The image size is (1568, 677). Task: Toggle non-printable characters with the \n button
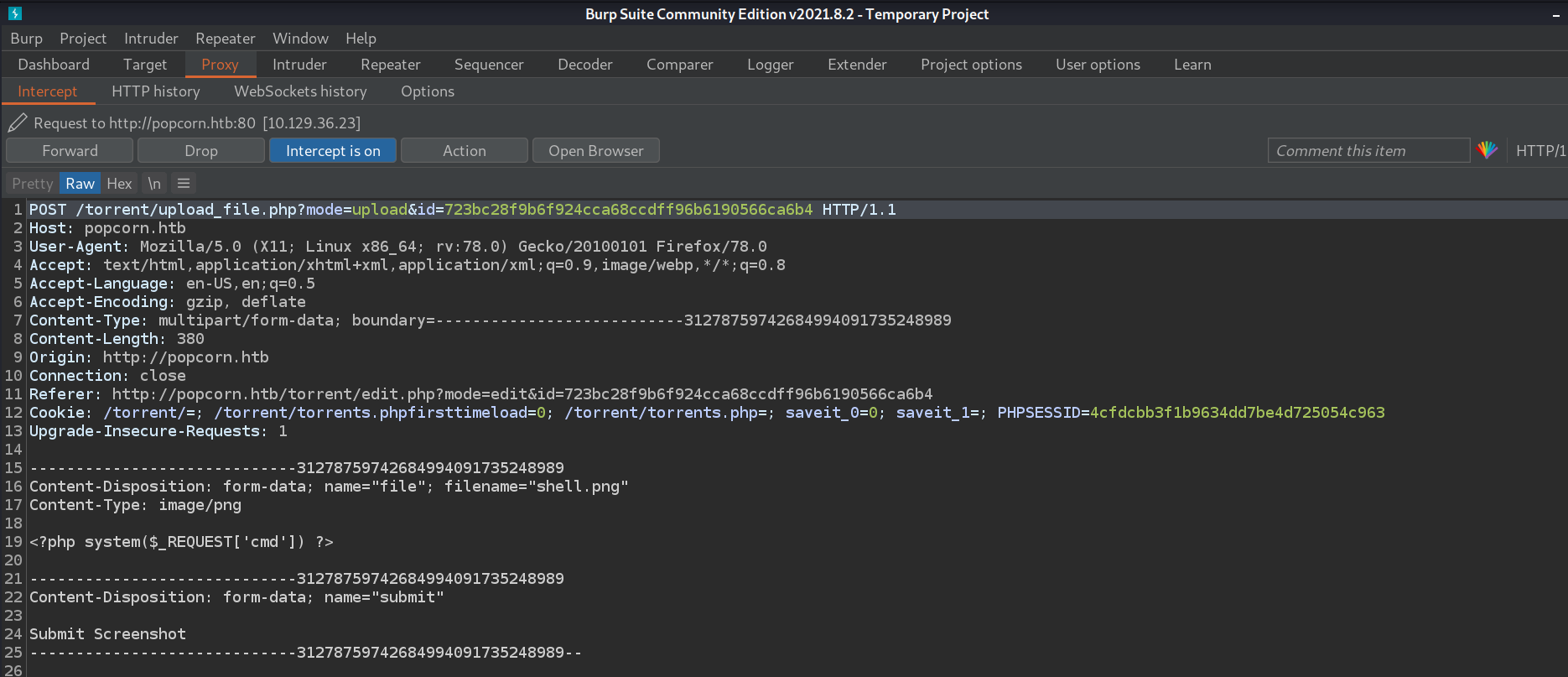click(154, 184)
